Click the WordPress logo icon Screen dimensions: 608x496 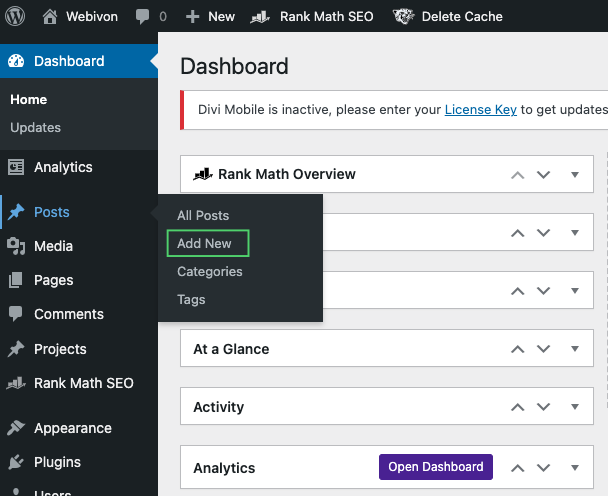pyautogui.click(x=15, y=16)
